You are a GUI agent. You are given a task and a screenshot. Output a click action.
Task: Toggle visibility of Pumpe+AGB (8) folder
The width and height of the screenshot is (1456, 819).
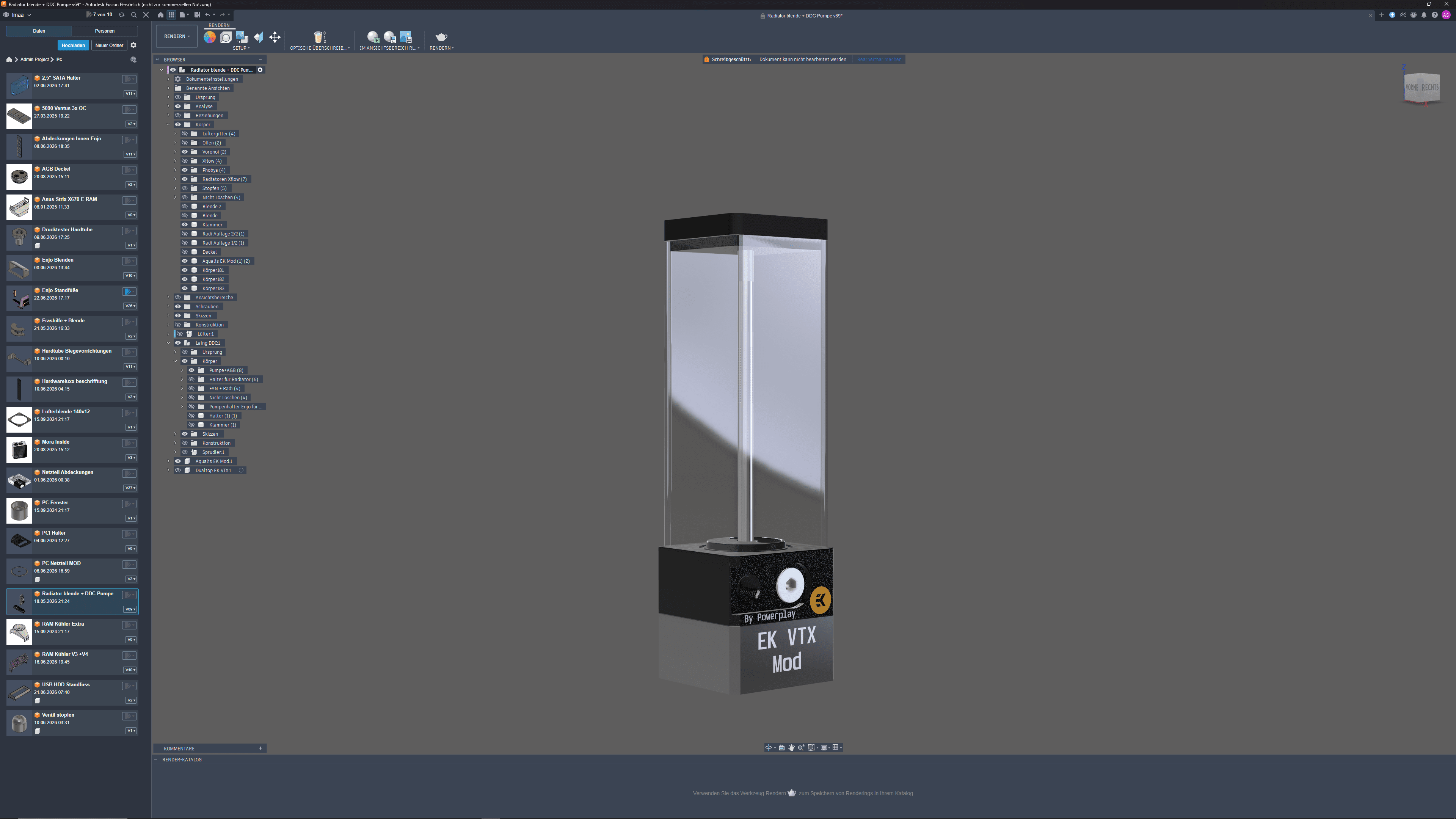point(191,370)
